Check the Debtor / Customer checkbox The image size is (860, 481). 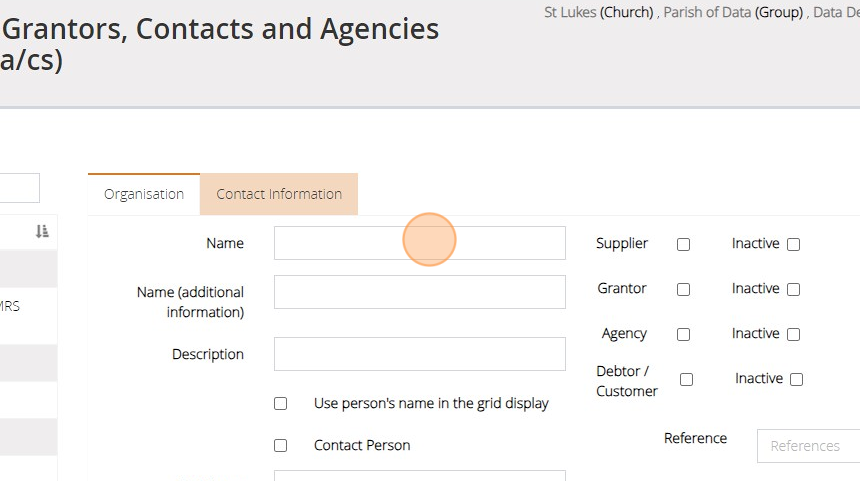pos(686,379)
